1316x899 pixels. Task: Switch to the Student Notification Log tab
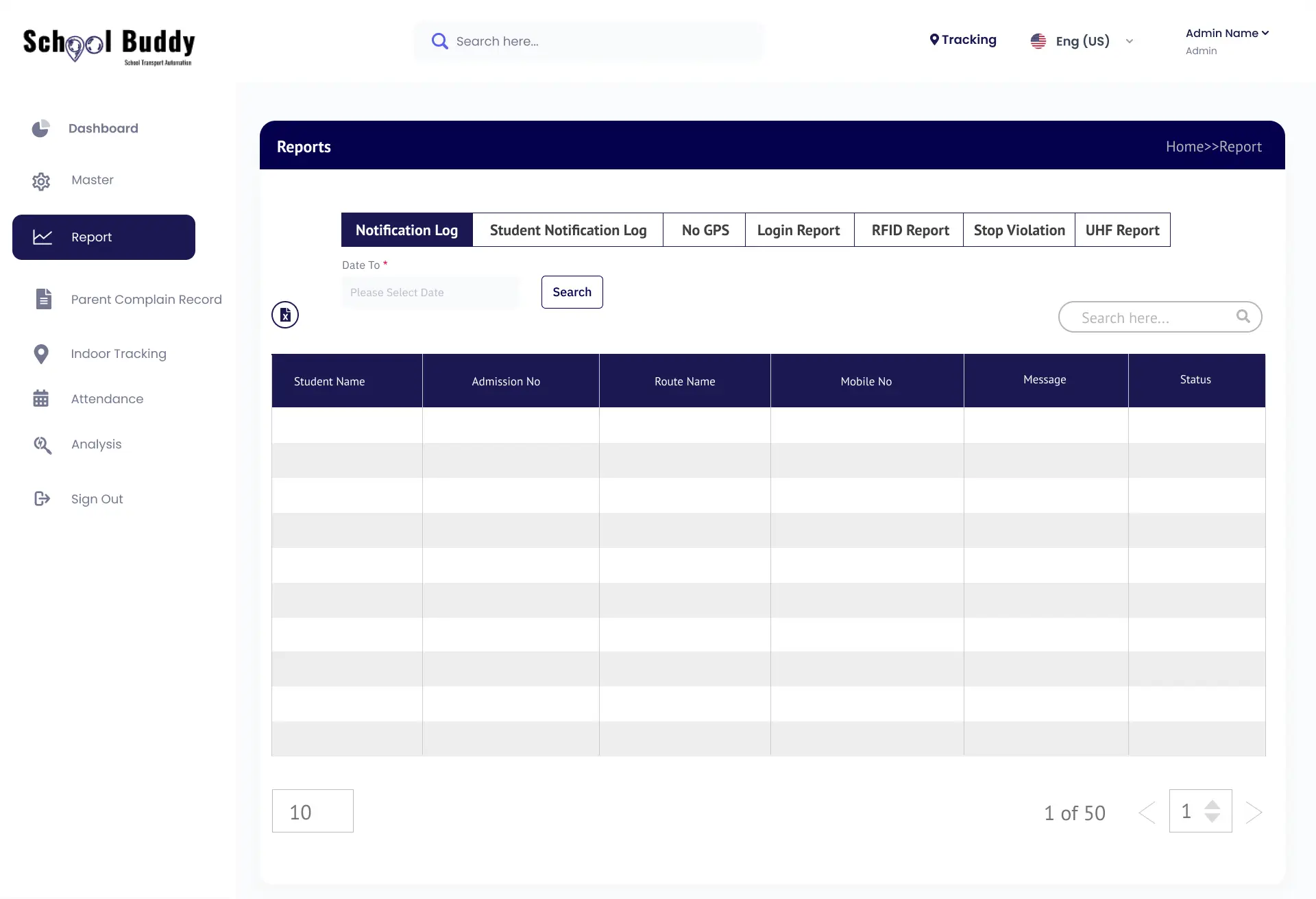568,230
